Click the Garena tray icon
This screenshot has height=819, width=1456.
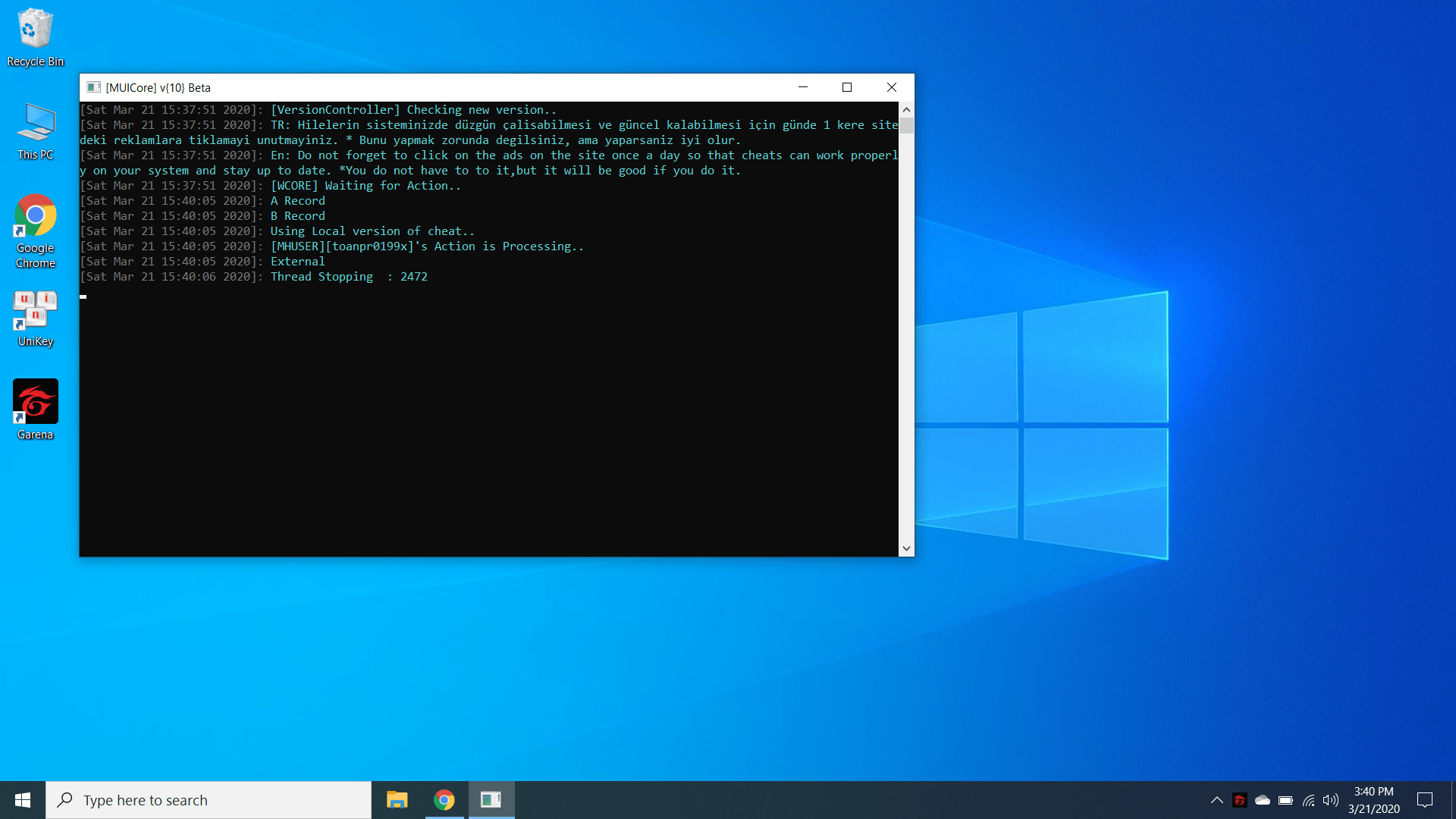click(x=1240, y=800)
